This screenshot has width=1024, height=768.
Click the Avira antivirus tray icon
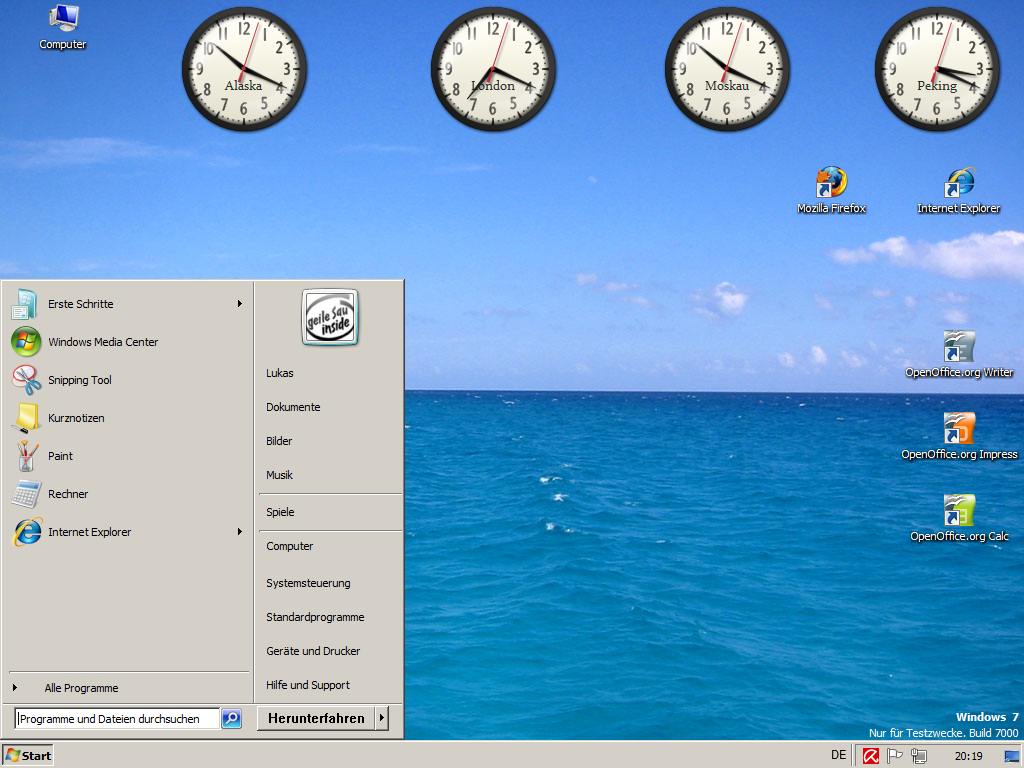point(871,756)
